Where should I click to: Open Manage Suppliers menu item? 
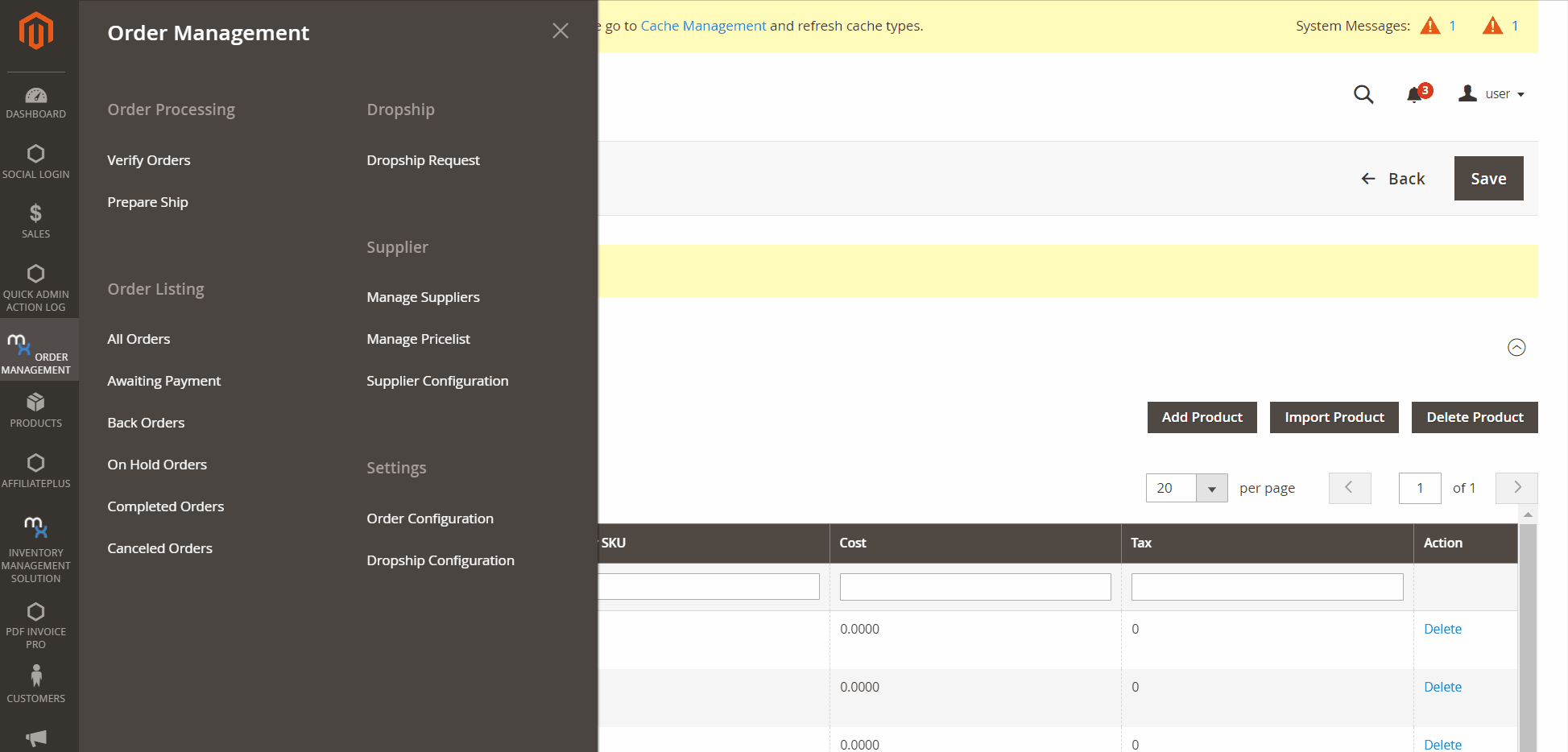tap(423, 297)
